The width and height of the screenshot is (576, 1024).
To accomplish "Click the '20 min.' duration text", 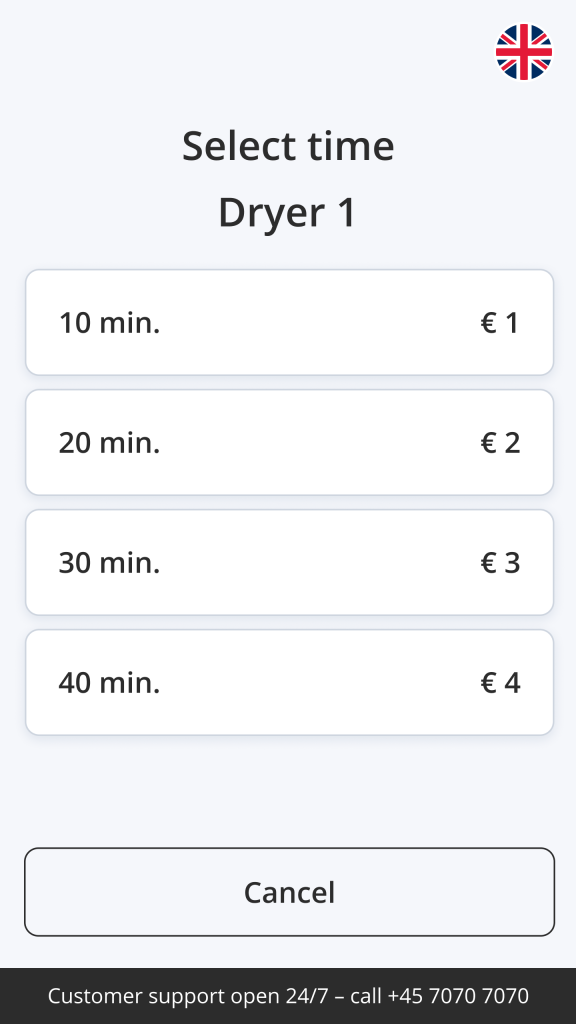I will point(109,443).
